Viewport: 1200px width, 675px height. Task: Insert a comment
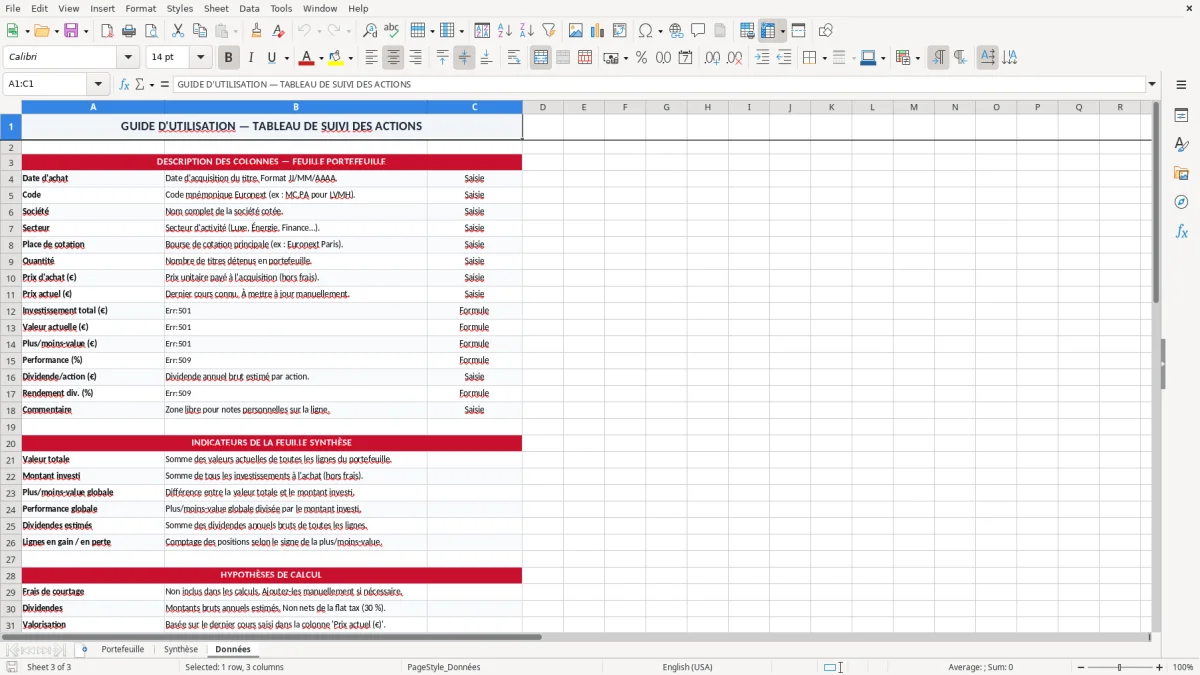point(698,31)
